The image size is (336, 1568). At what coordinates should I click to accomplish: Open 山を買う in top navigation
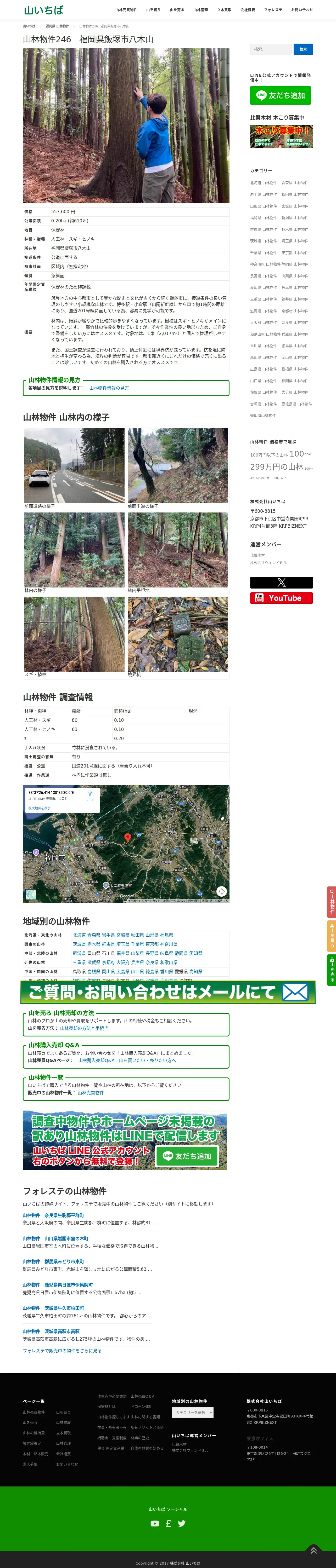[153, 10]
